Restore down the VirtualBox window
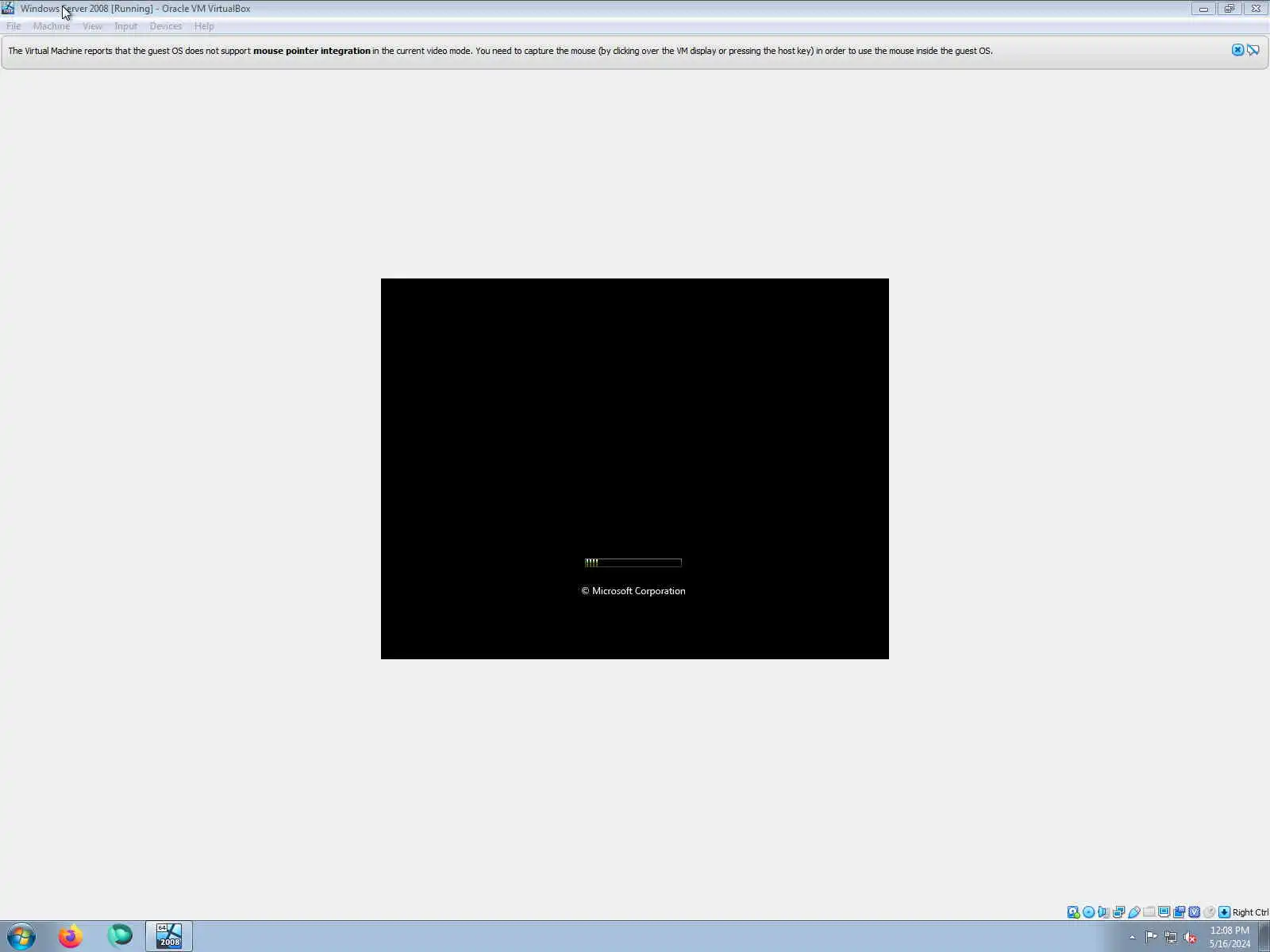 pyautogui.click(x=1229, y=9)
